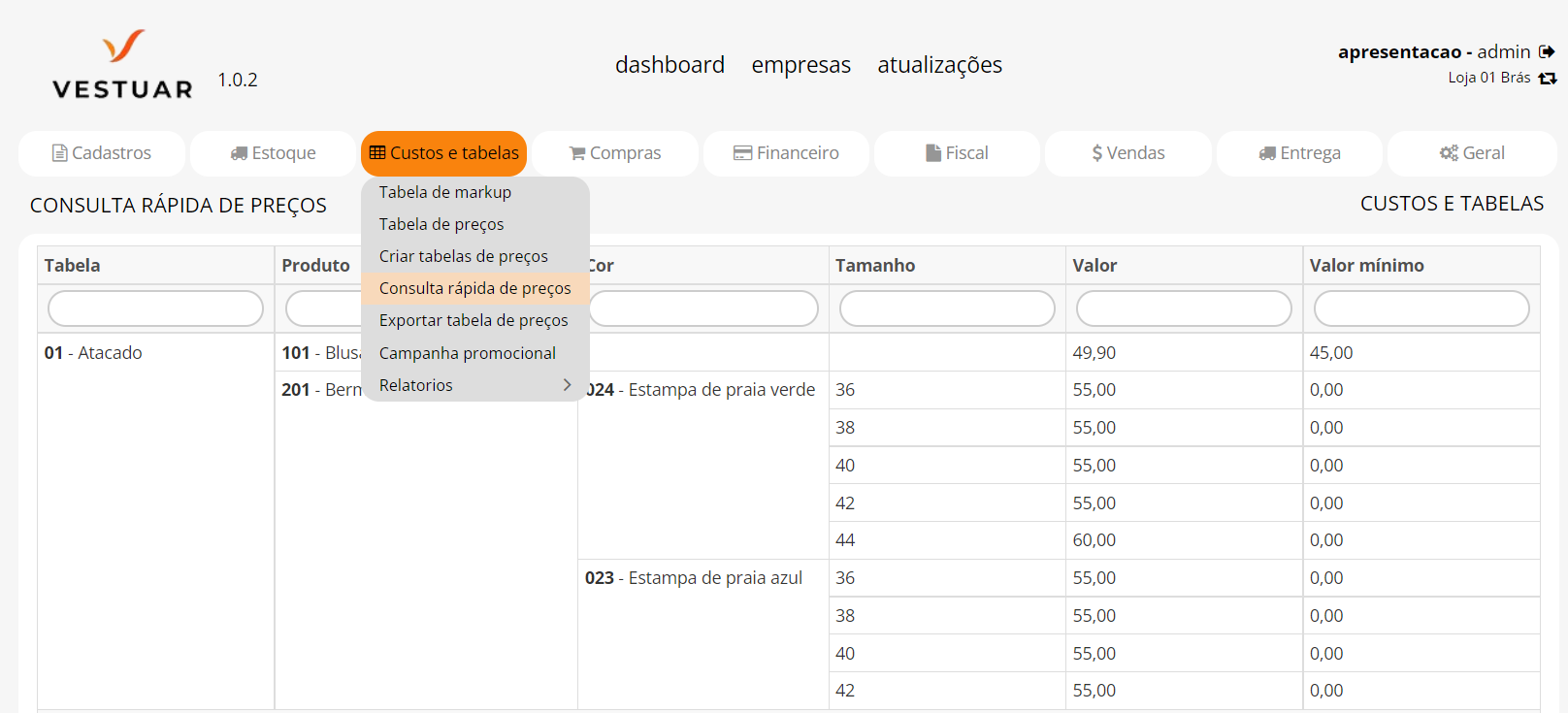Open the Estoque menu tab
Viewport: 1568px width, 713px height.
[274, 153]
